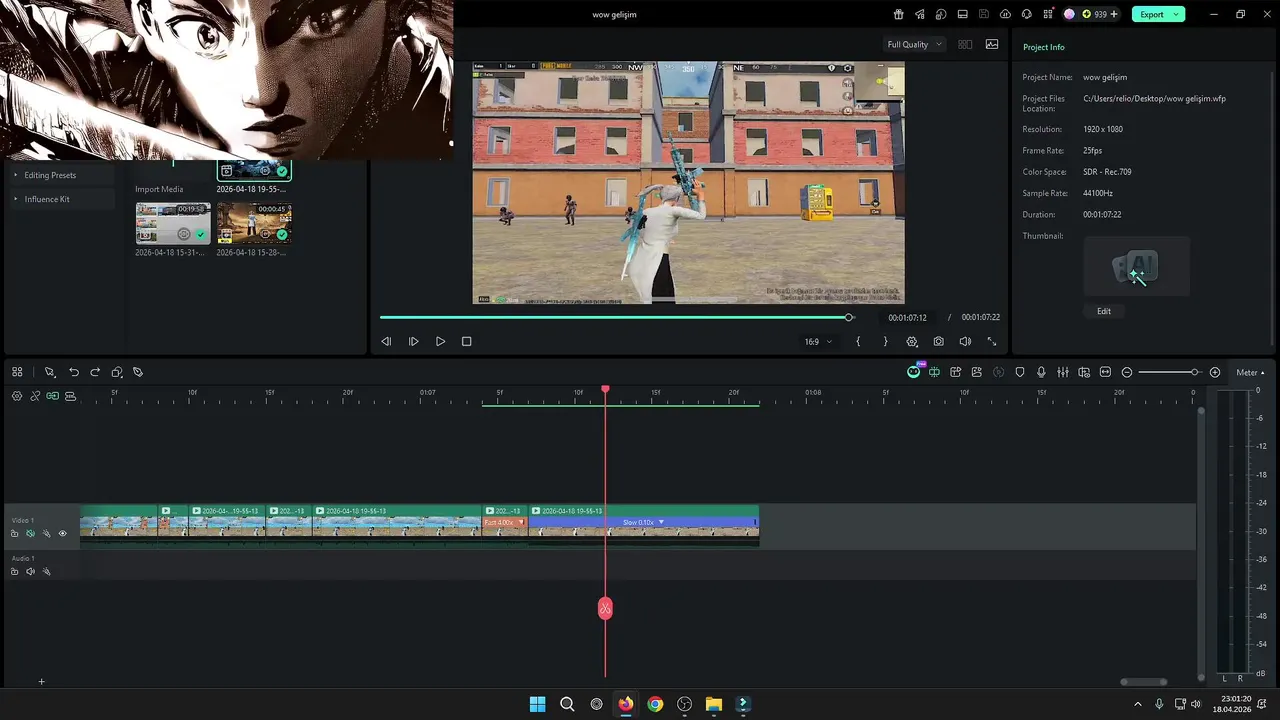Viewport: 1280px width, 720px height.
Task: Zoom out timeline with the minus icon
Action: tap(1127, 372)
